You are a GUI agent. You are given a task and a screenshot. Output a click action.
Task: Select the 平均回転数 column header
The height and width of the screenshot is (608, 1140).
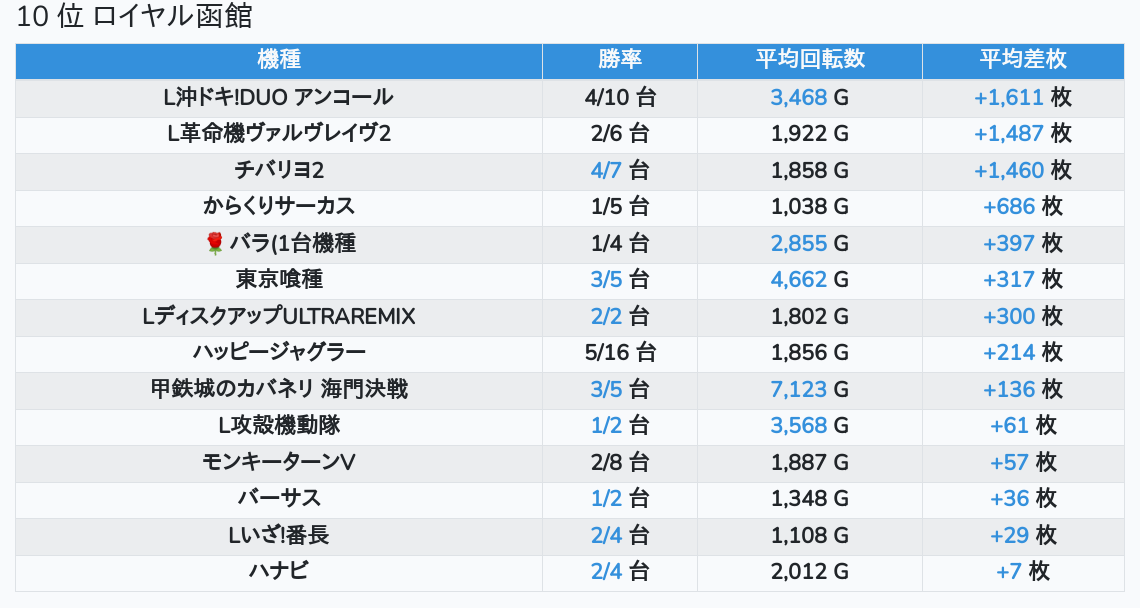tap(810, 60)
